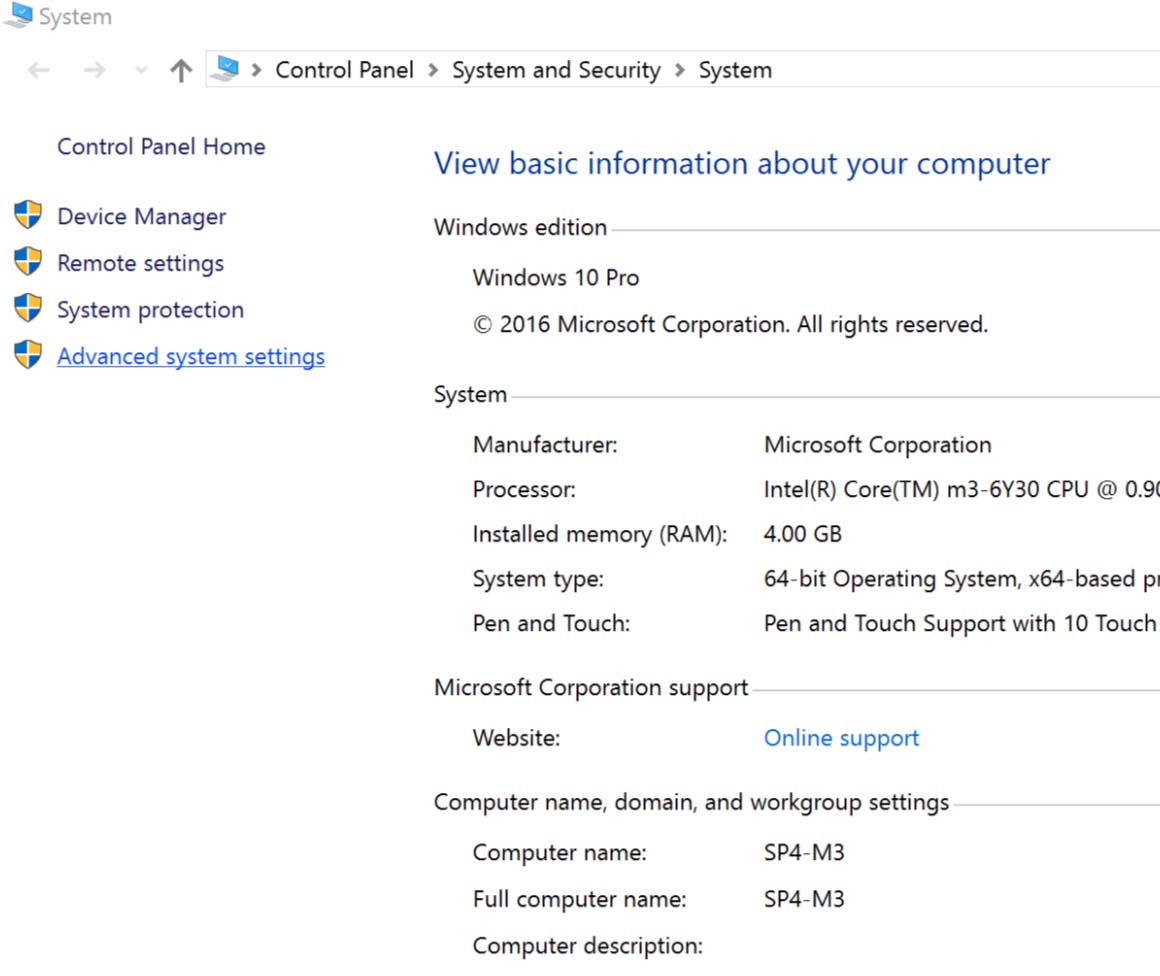Click the Microsoft Corporation support section heading

591,688
